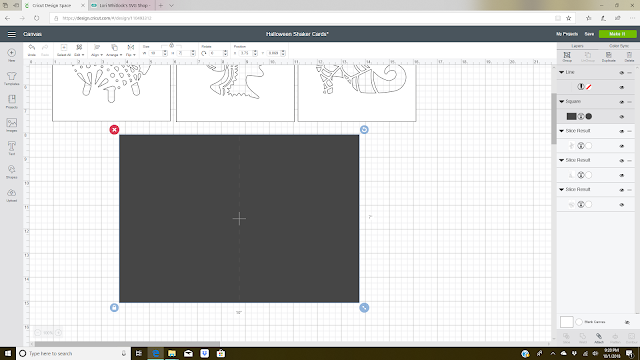This screenshot has width=640, height=360.
Task: Hide the Square group layer
Action: click(x=622, y=102)
